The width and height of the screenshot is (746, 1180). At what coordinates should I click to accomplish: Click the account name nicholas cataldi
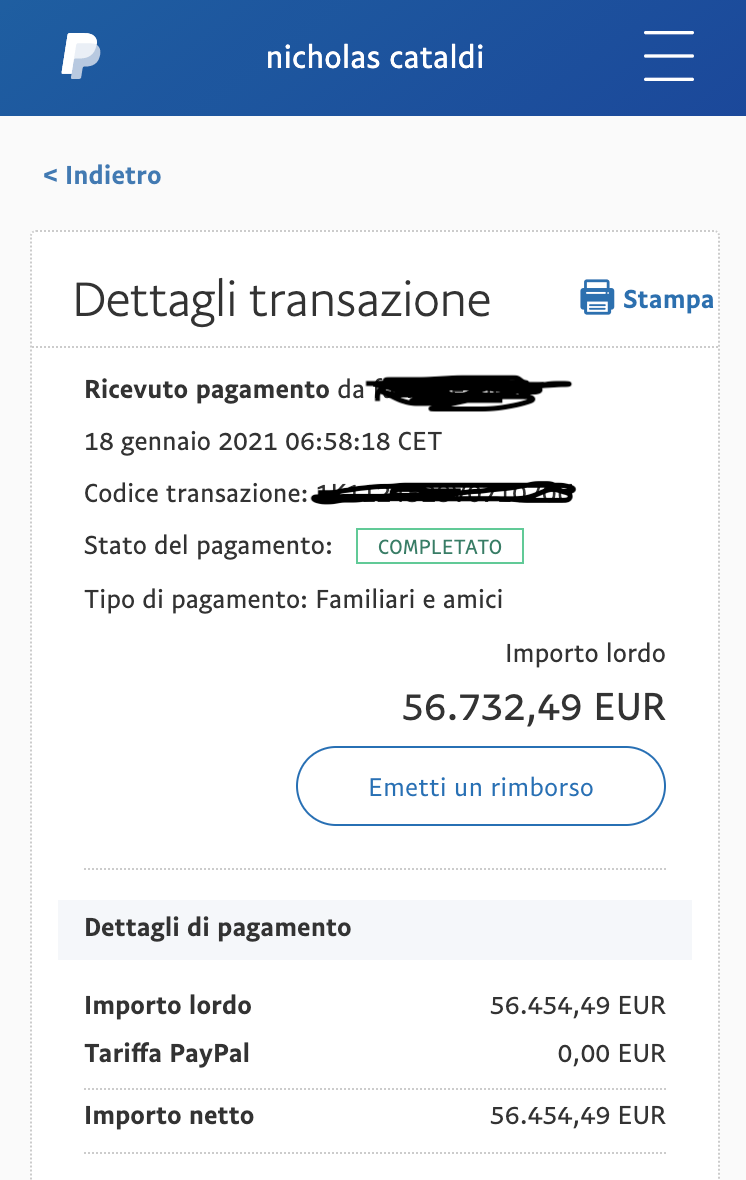pos(375,57)
